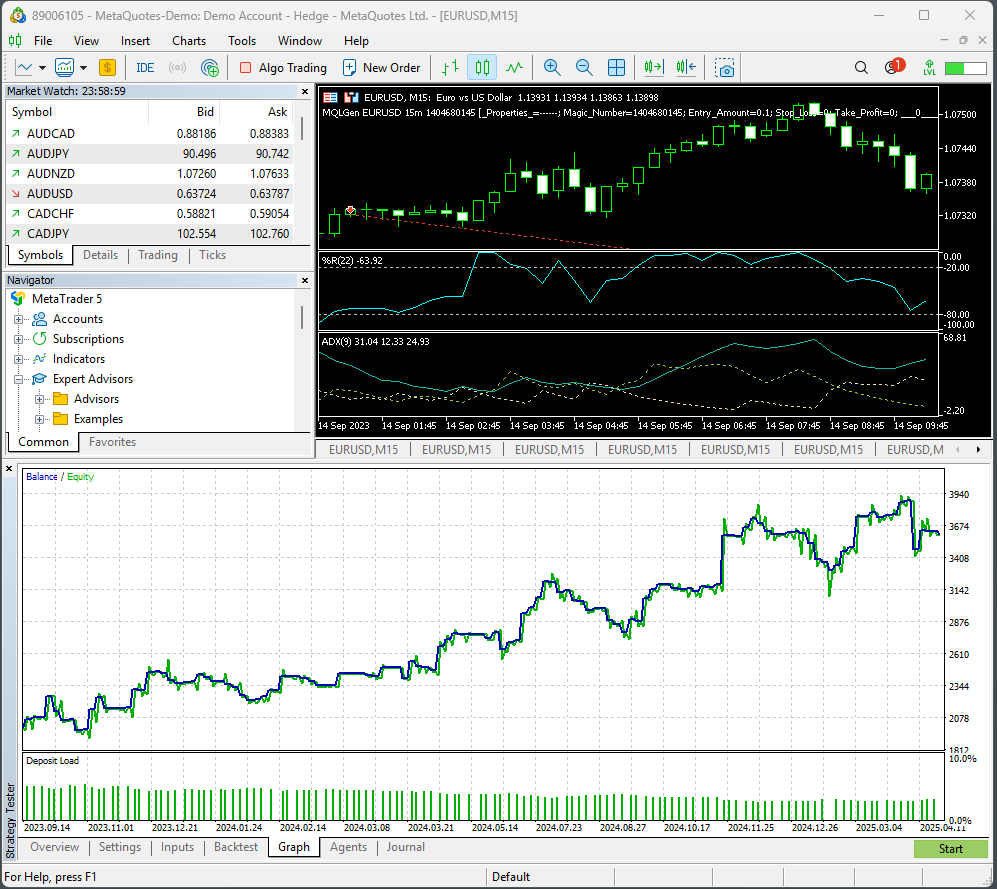Switch to Details tab in Market Watch
Image resolution: width=997 pixels, height=889 pixels.
click(100, 255)
